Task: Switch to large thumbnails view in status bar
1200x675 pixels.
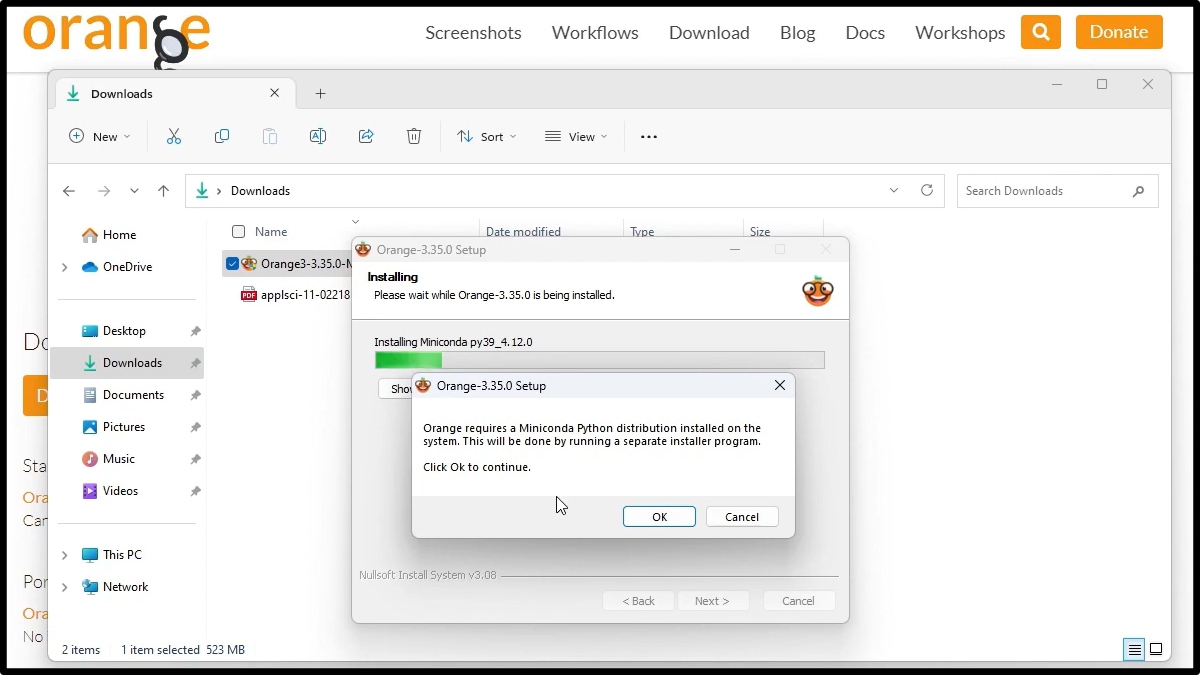Action: pos(1156,650)
